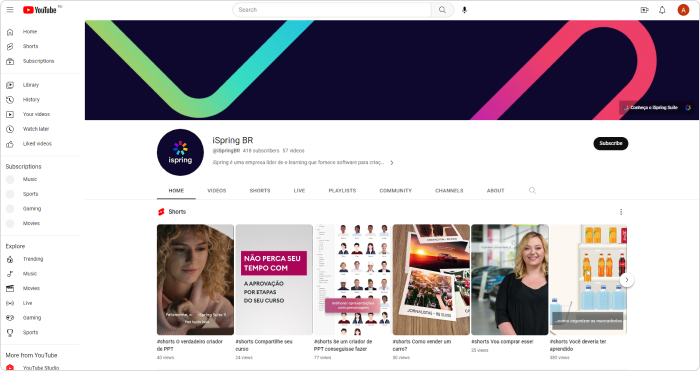Open the Playlists tab
The height and width of the screenshot is (371, 700).
coord(342,191)
